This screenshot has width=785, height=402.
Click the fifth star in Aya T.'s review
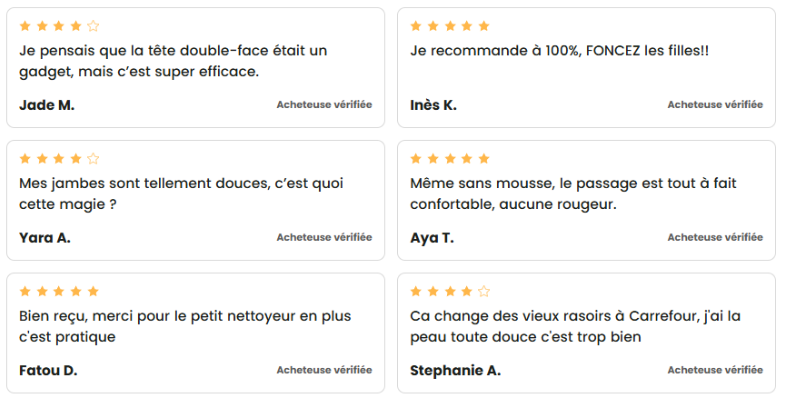pyautogui.click(x=484, y=159)
